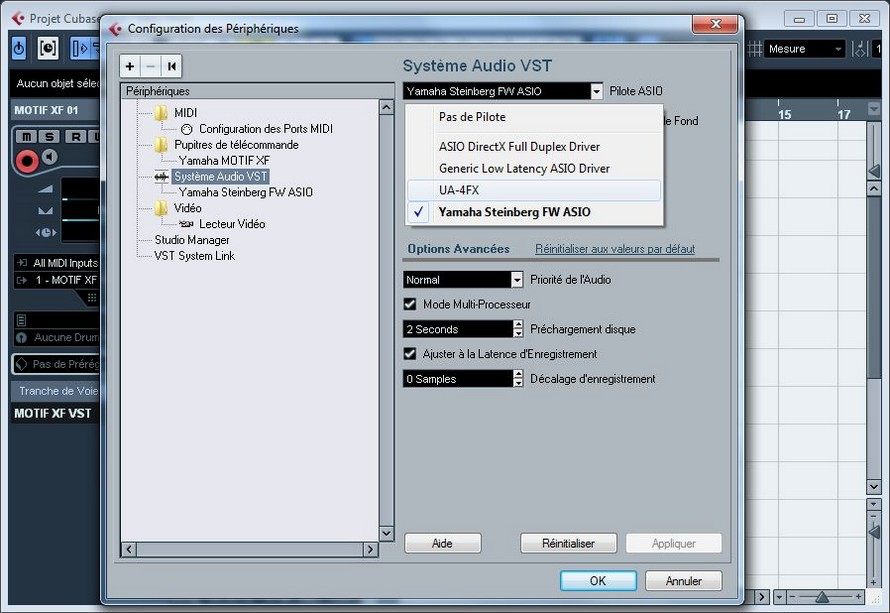Open the Mesure grid type dropdown
The height and width of the screenshot is (613, 890).
pyautogui.click(x=836, y=49)
